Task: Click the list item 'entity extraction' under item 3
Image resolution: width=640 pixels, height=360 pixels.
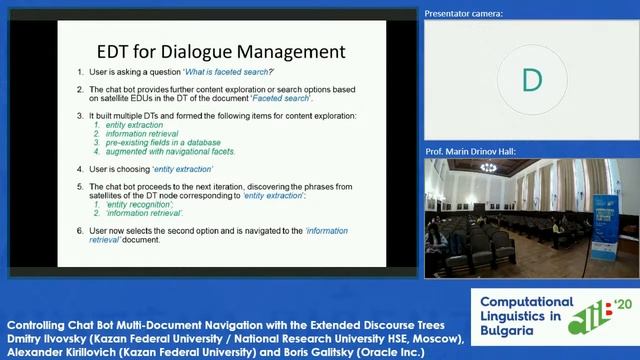Action: (134, 125)
